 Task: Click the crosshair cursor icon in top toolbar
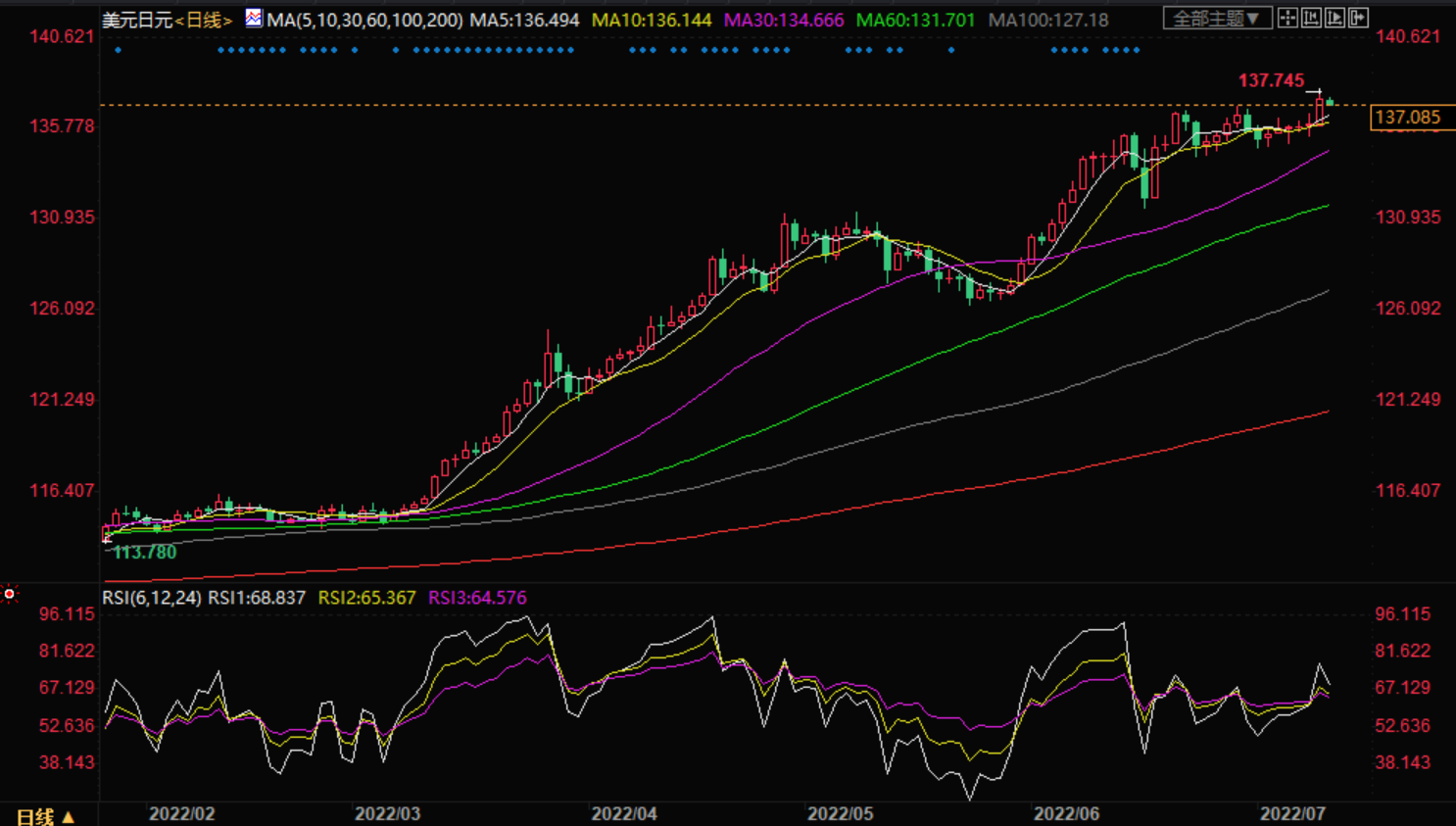[1287, 18]
